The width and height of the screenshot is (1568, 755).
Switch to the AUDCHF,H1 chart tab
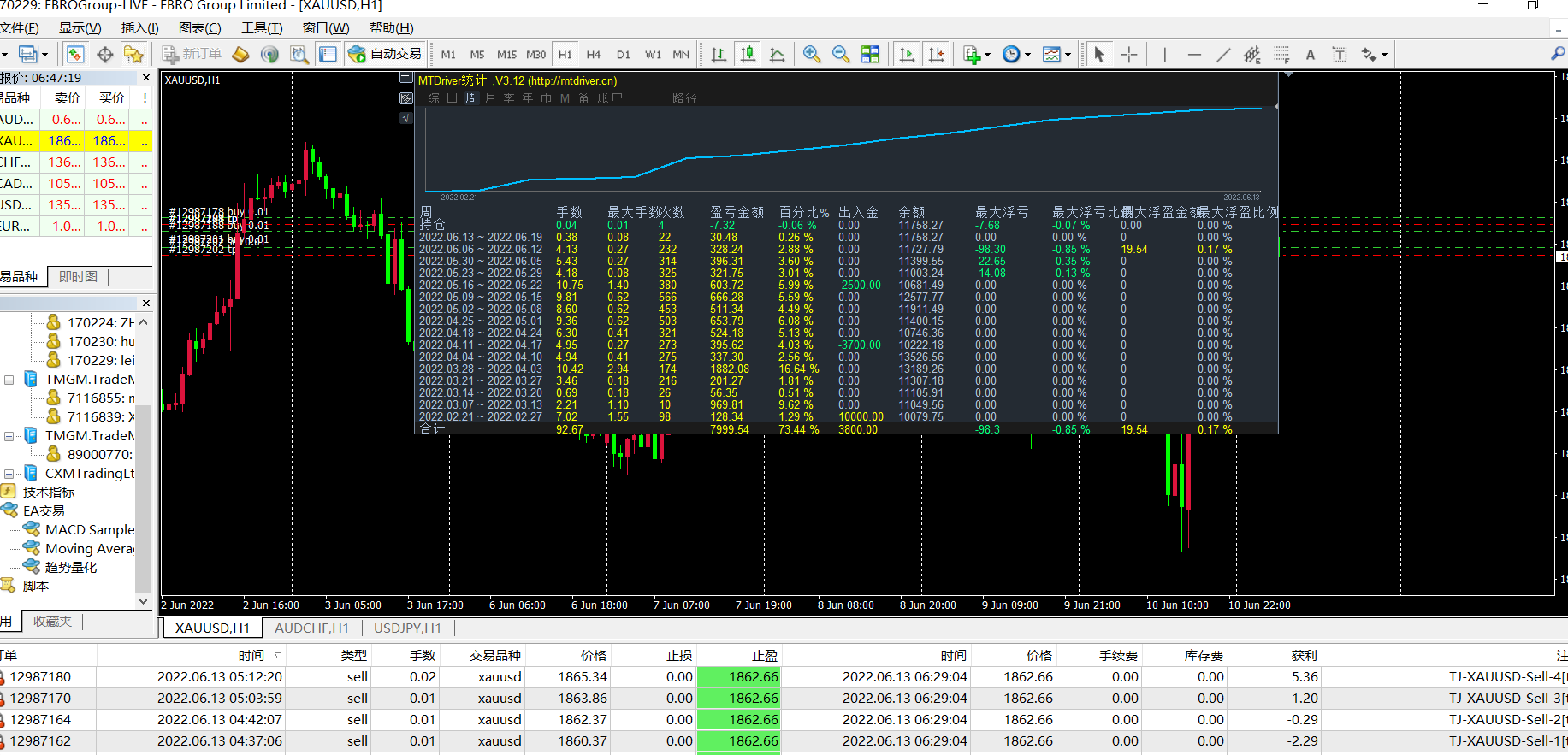tap(311, 628)
